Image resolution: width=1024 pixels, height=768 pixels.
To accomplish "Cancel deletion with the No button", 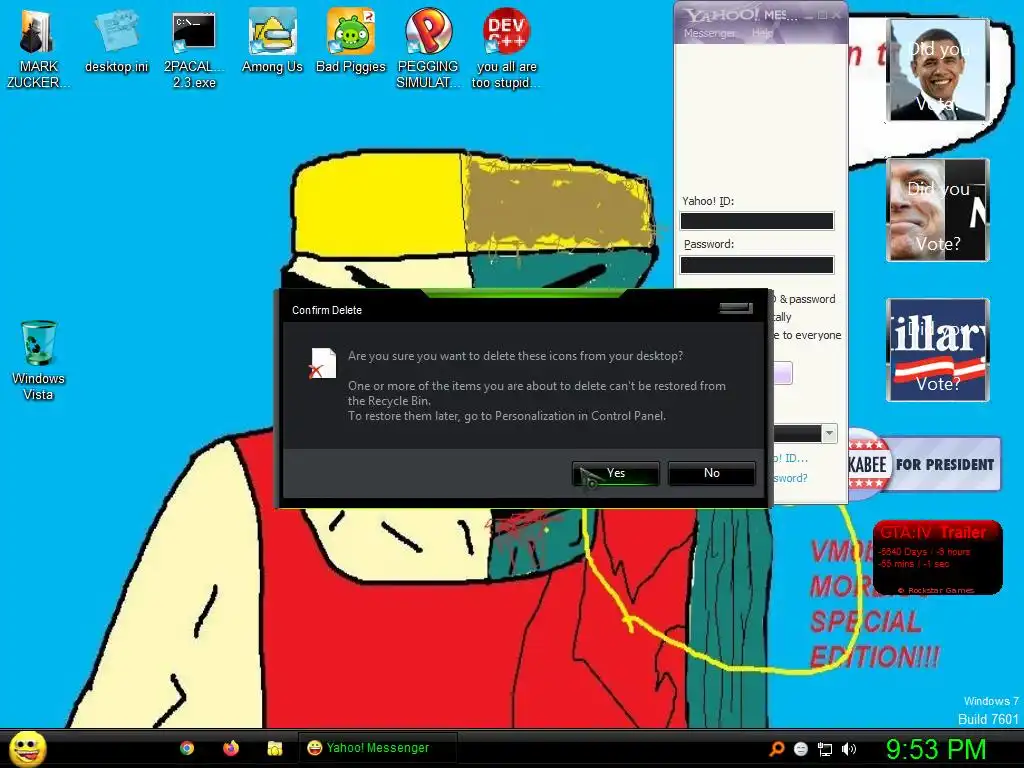I will coord(712,473).
